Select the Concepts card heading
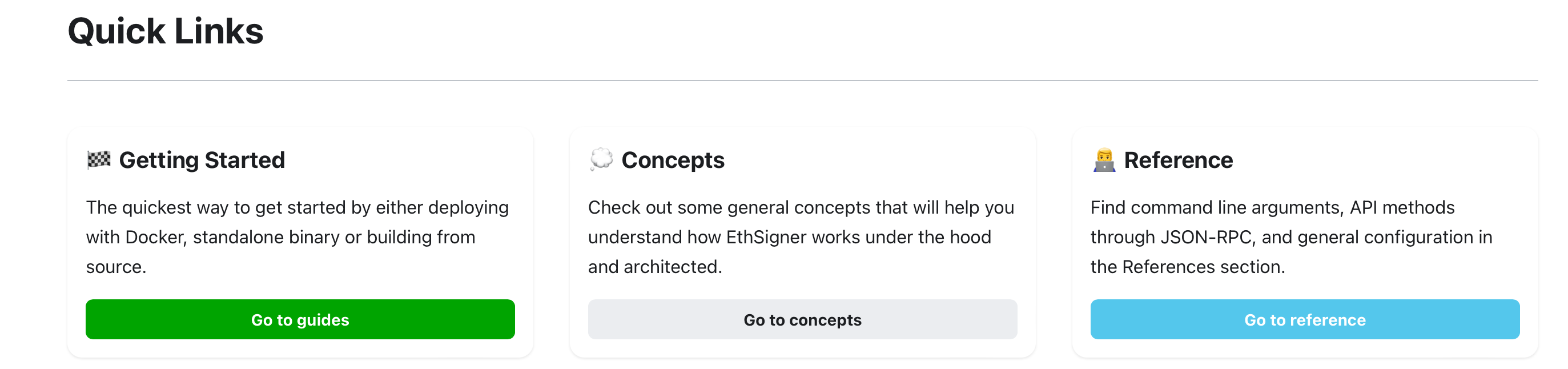 tap(673, 160)
